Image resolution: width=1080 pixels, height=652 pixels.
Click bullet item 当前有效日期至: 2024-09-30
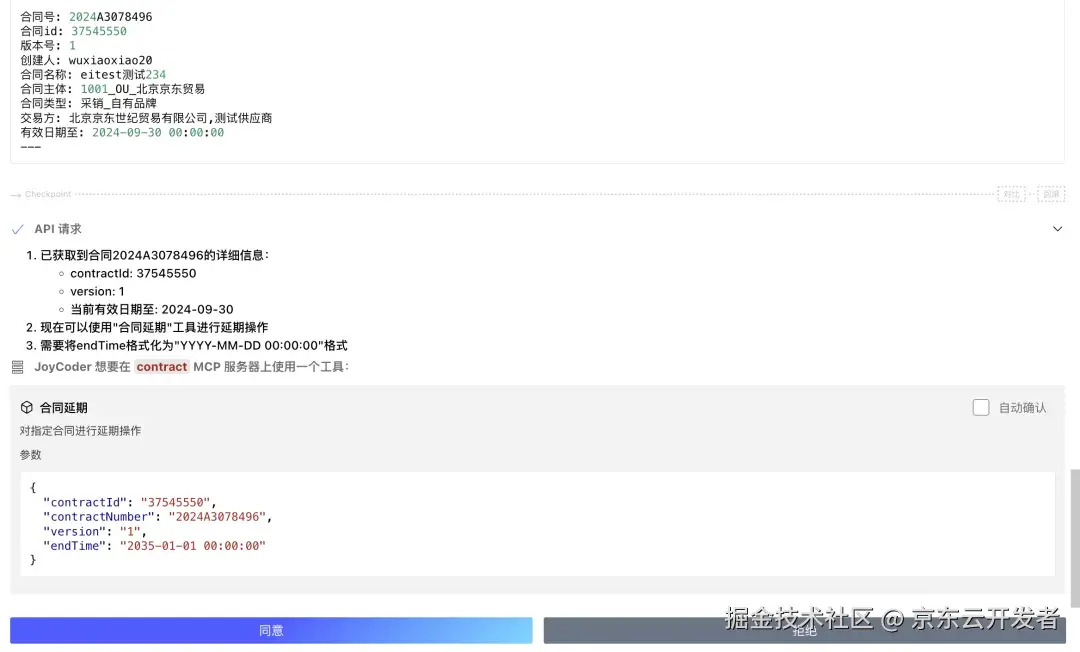pos(150,309)
